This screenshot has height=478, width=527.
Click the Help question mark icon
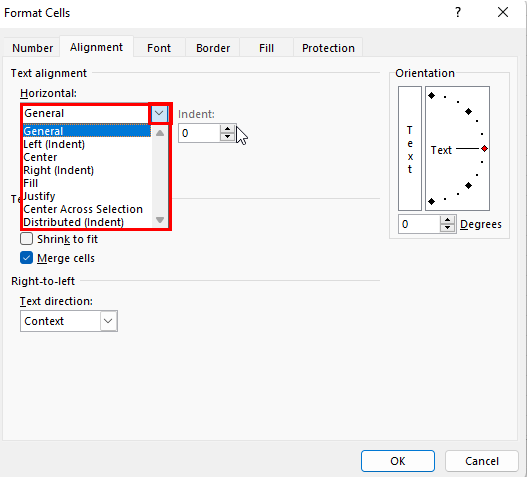tap(458, 13)
